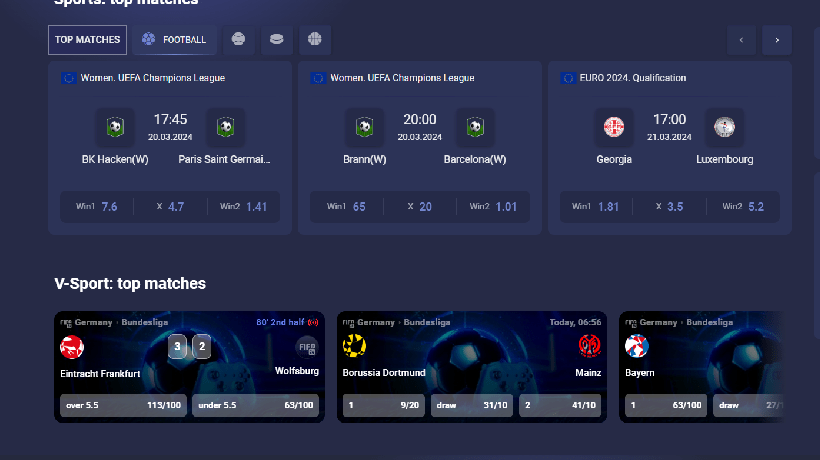Click the score 3 box on Frankfurt match
This screenshot has width=820, height=460.
pos(177,347)
